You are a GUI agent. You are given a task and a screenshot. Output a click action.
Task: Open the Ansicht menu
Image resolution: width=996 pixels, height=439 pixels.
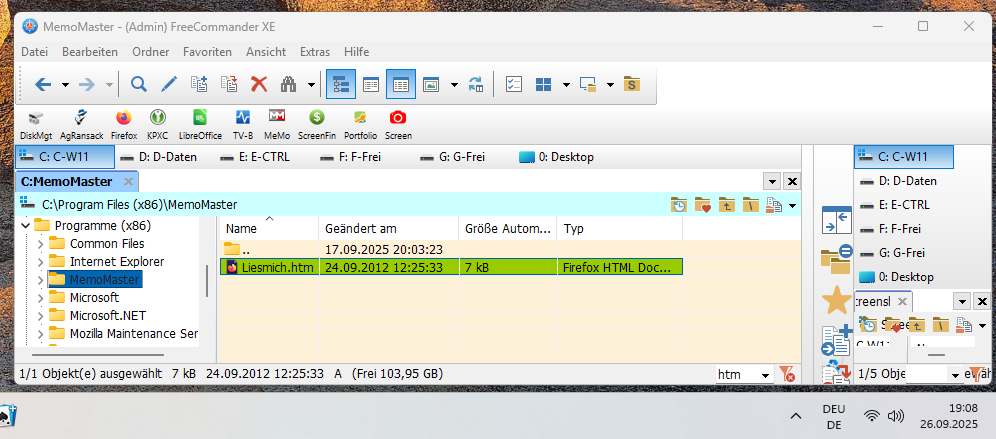click(266, 52)
